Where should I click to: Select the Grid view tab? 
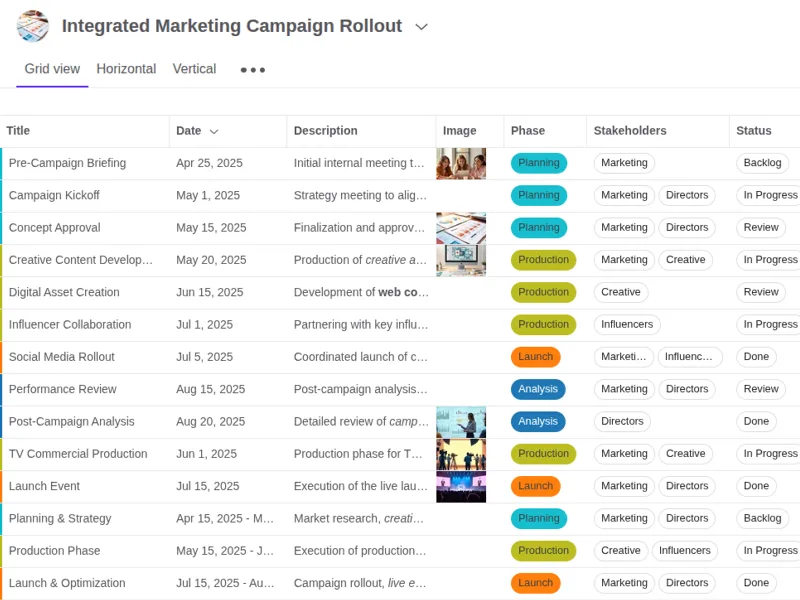point(51,69)
